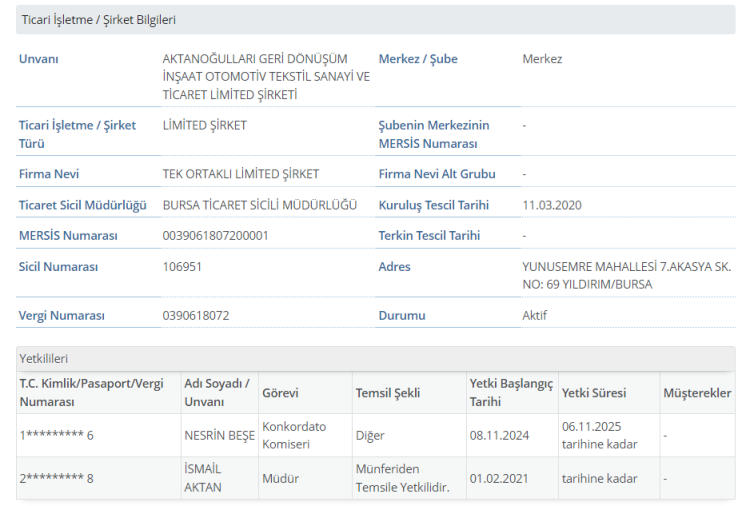Click the MERSİS number value 0039061807200001
The image size is (750, 506).
click(215, 236)
